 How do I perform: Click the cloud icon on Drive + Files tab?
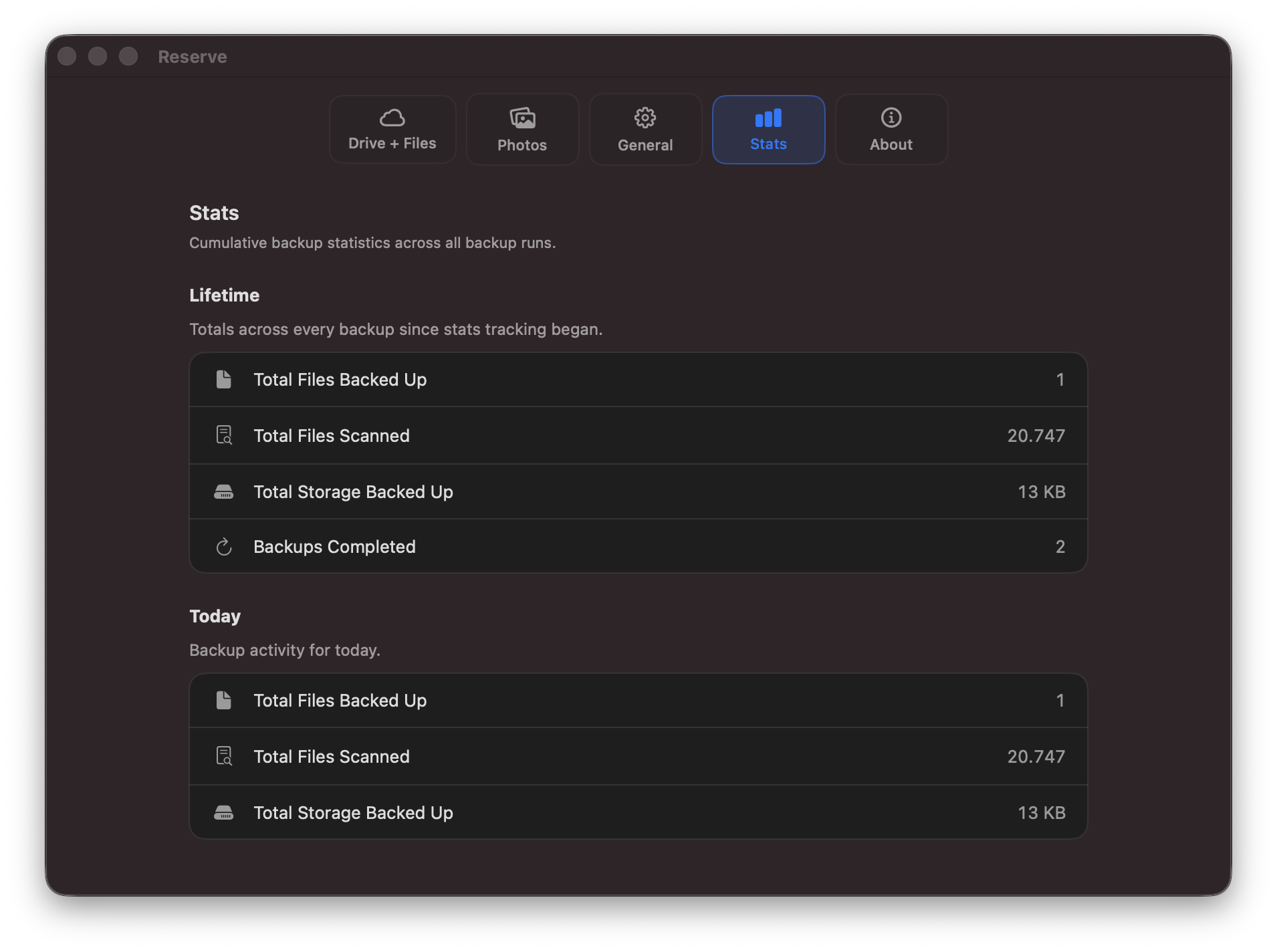[x=392, y=116]
